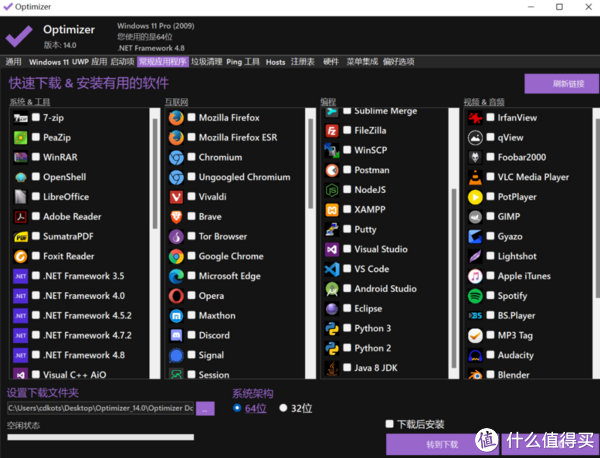Click the VLC Media Player icon
Image resolution: width=600 pixels, height=458 pixels.
tap(475, 177)
